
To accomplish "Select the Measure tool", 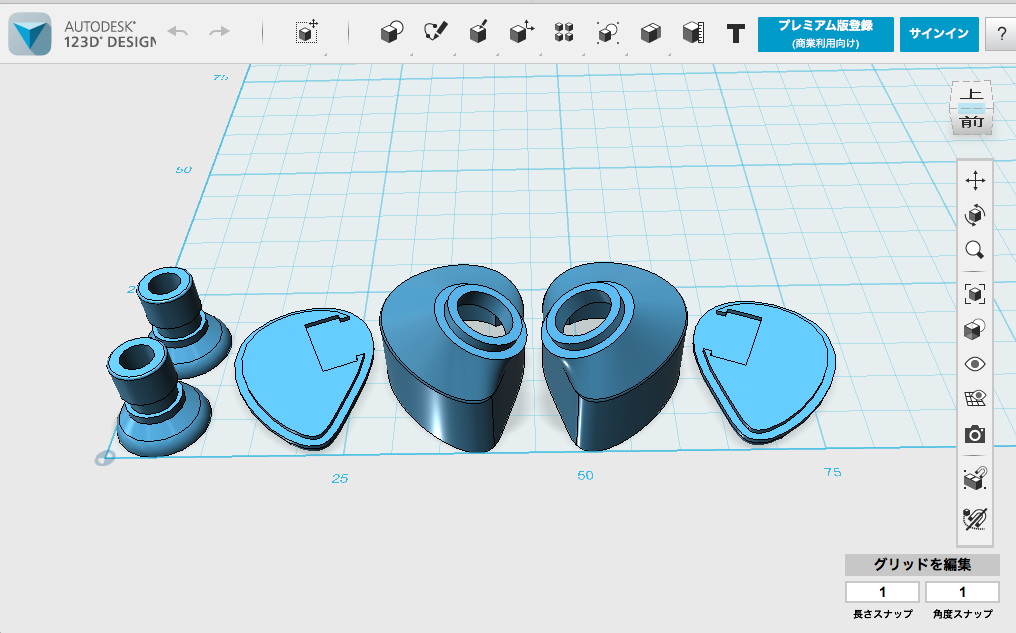I will (693, 32).
